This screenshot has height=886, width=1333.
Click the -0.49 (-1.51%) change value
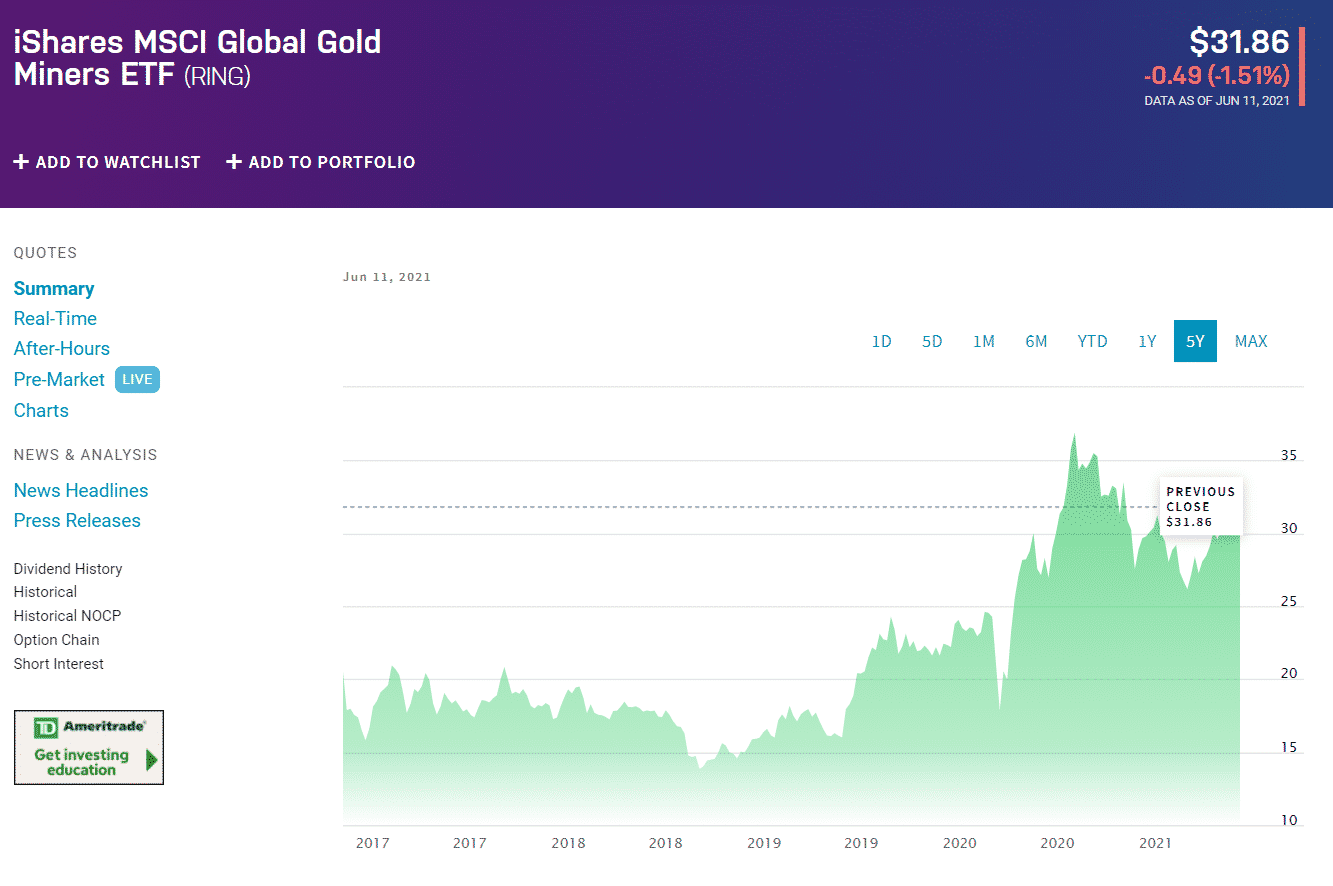[x=1217, y=75]
